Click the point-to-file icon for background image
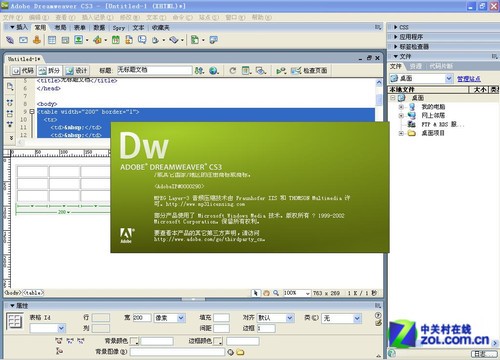The image size is (500, 360). (230, 352)
